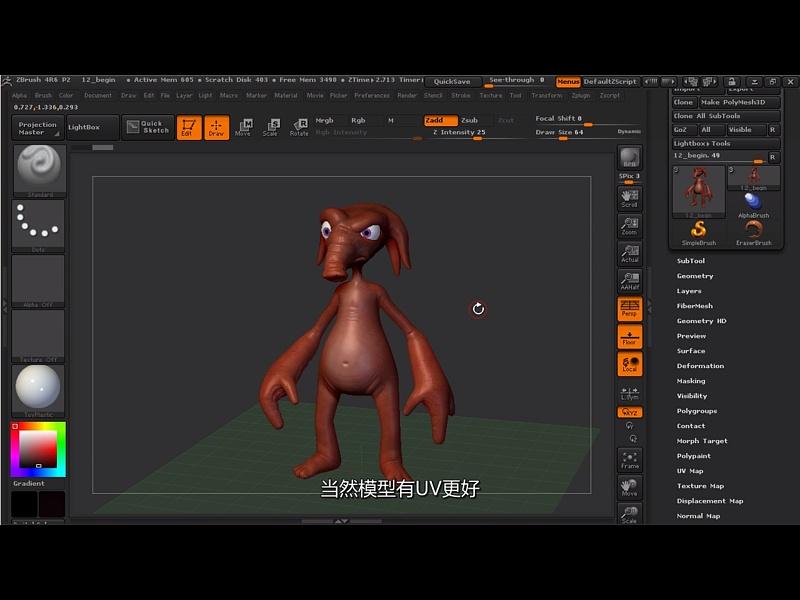
Task: Select the Move transform tool in top shelf
Action: point(243,127)
